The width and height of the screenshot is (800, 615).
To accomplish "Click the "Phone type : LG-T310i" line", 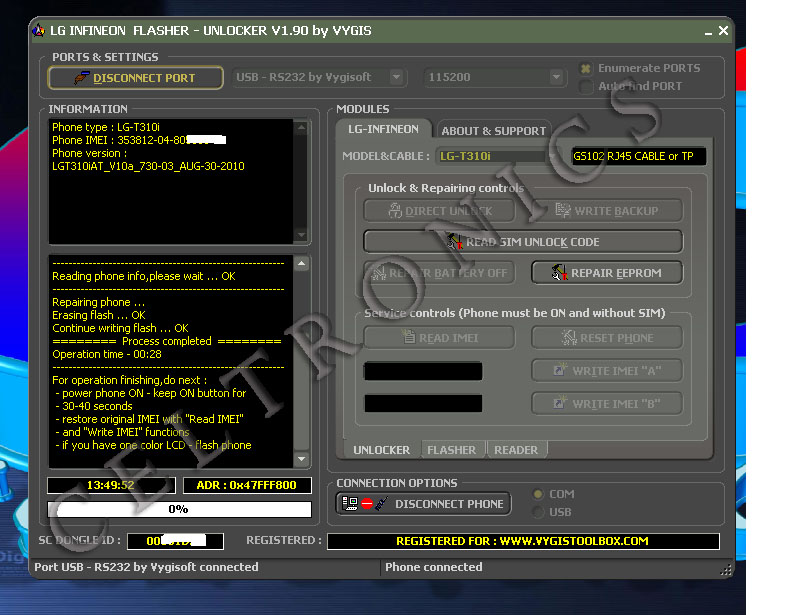I will coord(106,127).
